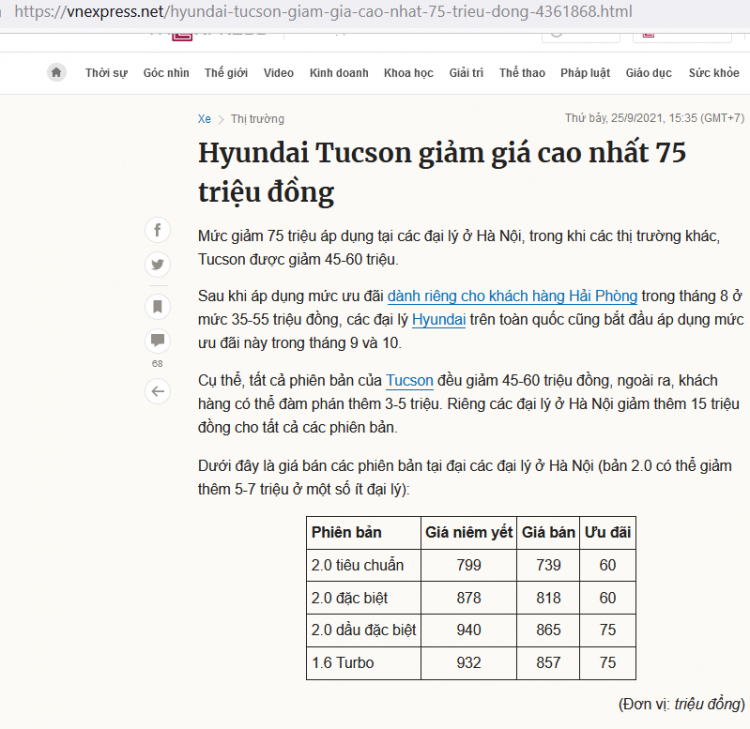The width and height of the screenshot is (750, 729).
Task: Open the comments bubble icon
Action: 157,341
